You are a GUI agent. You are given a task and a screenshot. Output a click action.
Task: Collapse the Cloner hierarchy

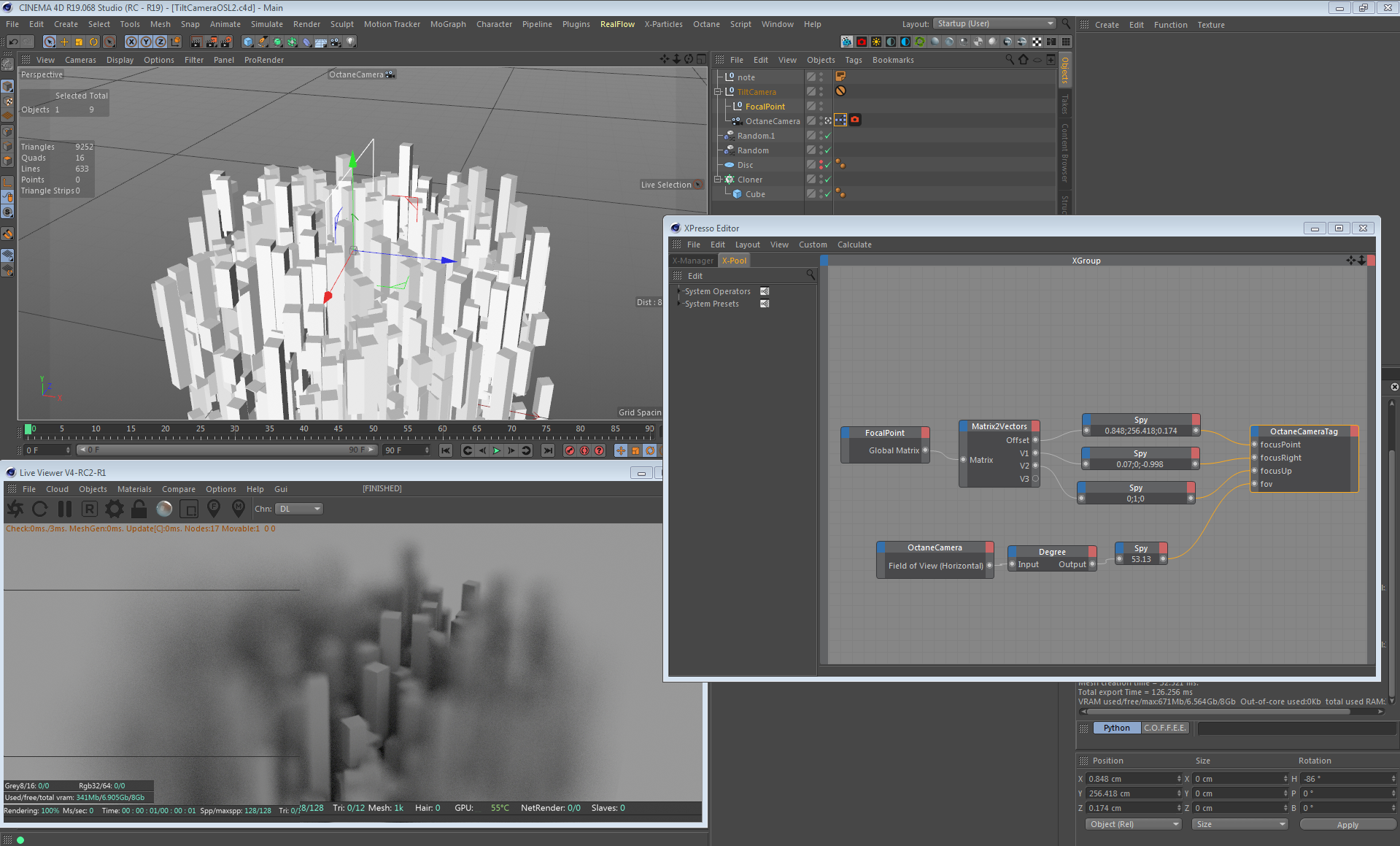pos(718,180)
